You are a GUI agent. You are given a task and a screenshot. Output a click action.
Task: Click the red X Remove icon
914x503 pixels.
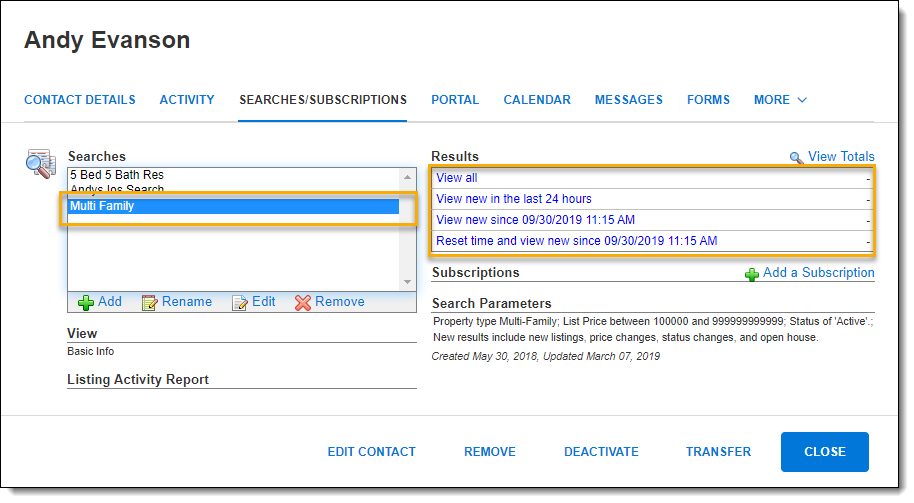click(303, 302)
